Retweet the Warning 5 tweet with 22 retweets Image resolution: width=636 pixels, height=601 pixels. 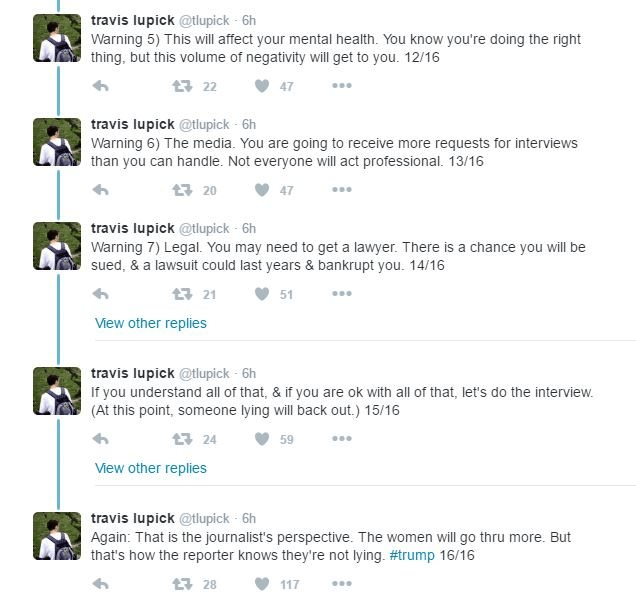click(x=182, y=86)
